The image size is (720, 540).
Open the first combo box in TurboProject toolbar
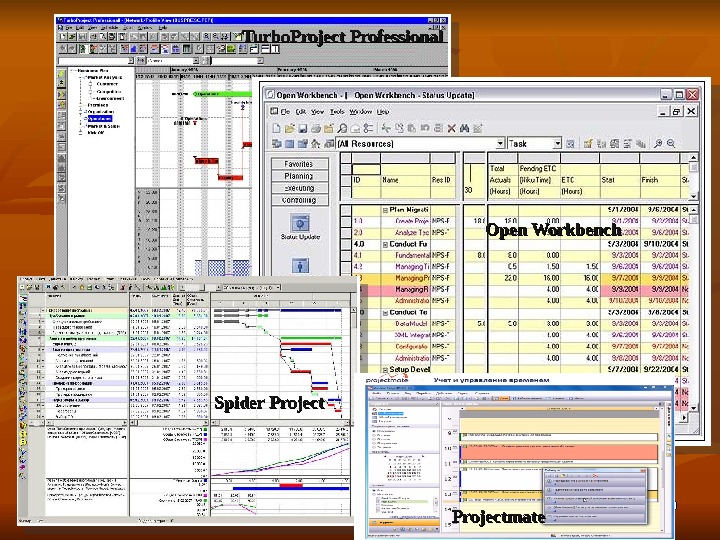[x=130, y=61]
